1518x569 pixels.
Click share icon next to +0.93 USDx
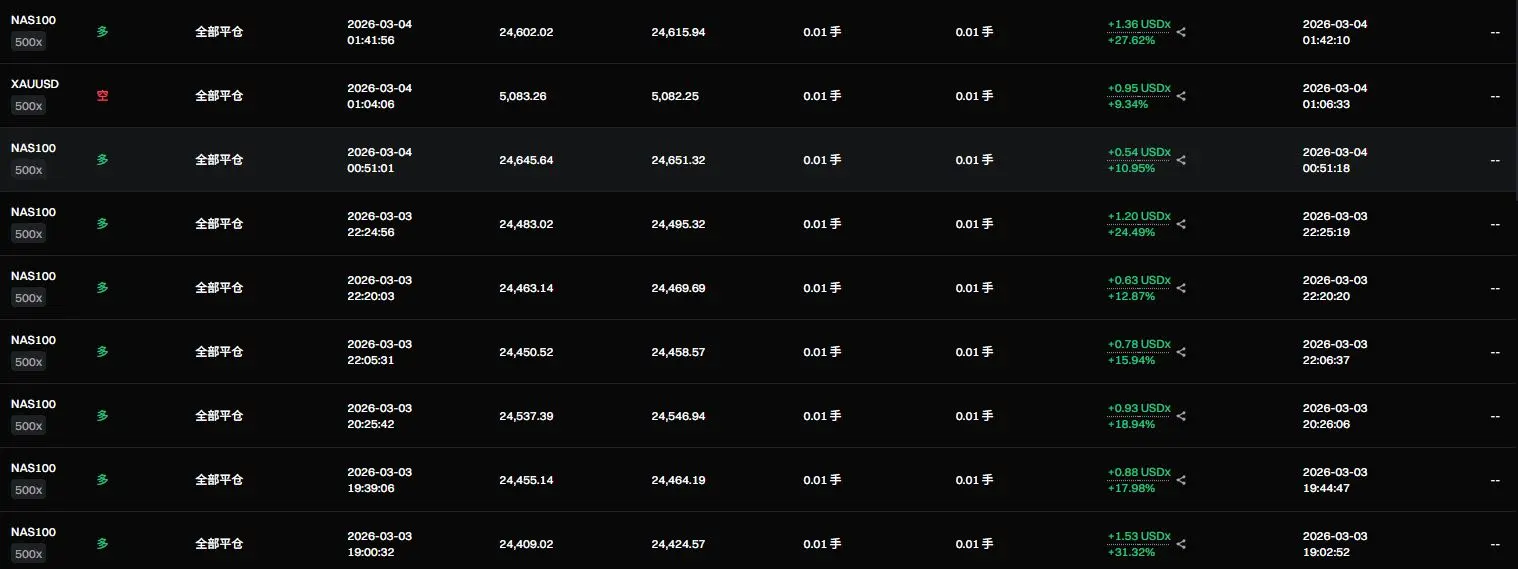click(x=1181, y=416)
